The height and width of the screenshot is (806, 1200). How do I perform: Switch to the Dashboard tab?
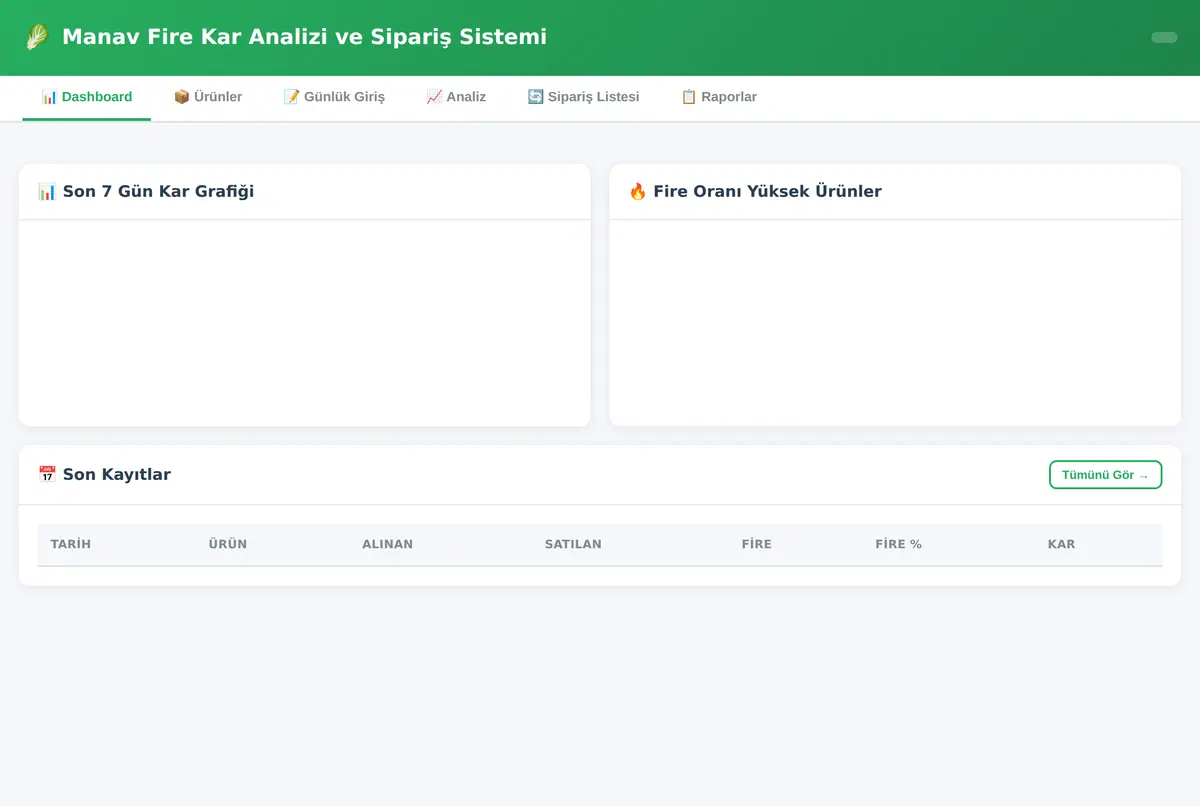(x=87, y=97)
